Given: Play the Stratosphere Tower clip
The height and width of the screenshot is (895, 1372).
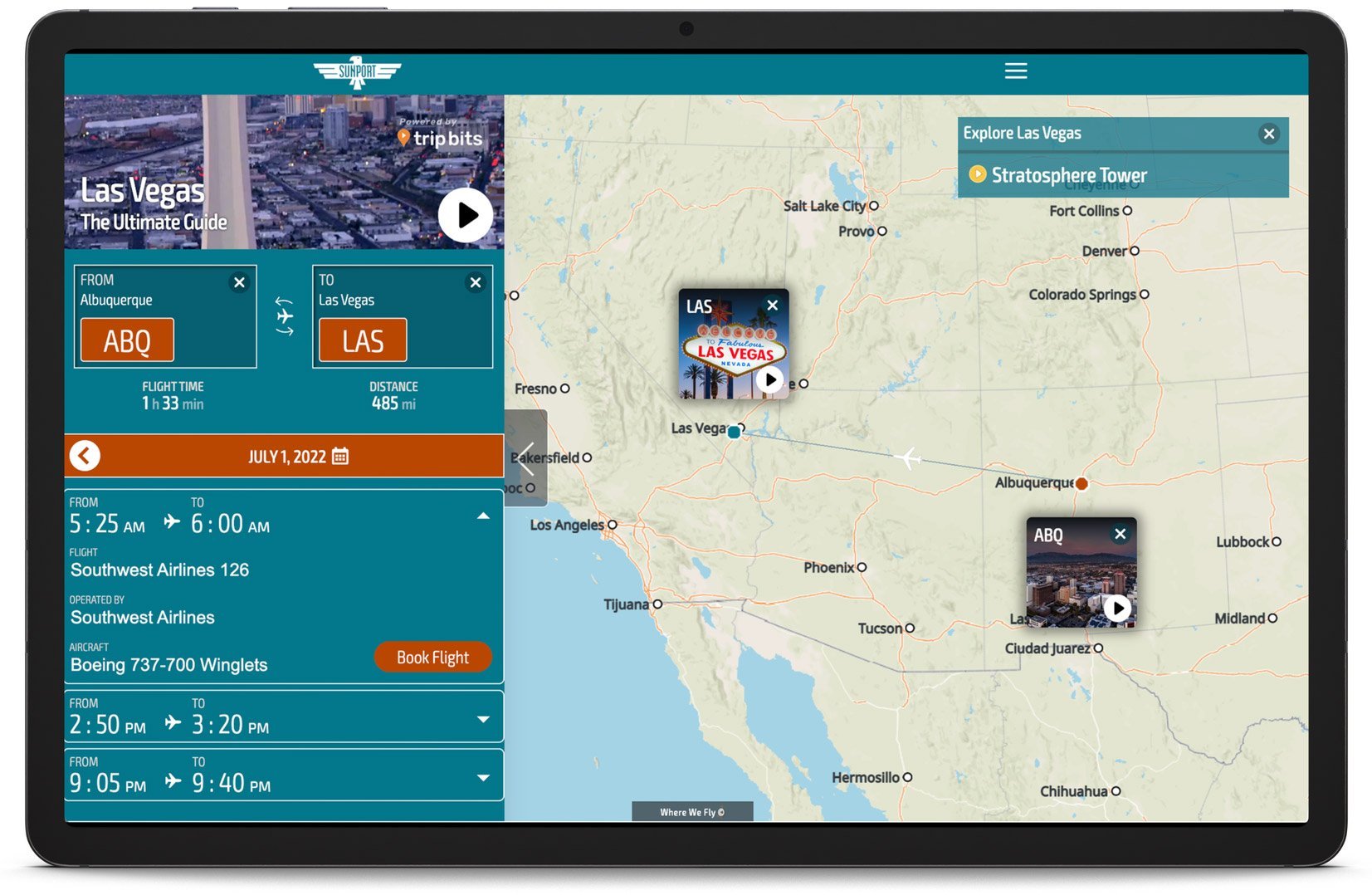Looking at the screenshot, I should tap(978, 174).
